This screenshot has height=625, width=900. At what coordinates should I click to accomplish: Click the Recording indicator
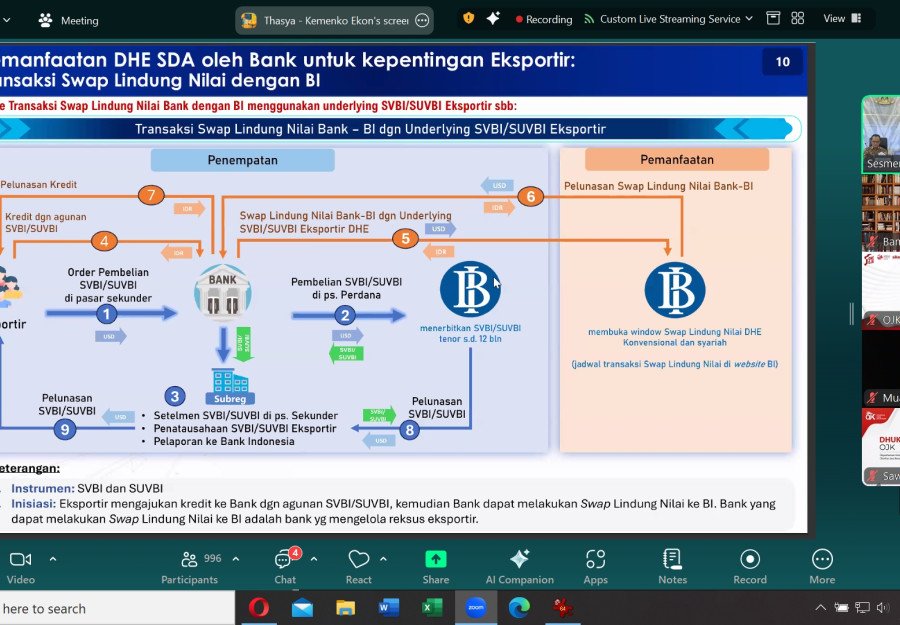click(544, 20)
